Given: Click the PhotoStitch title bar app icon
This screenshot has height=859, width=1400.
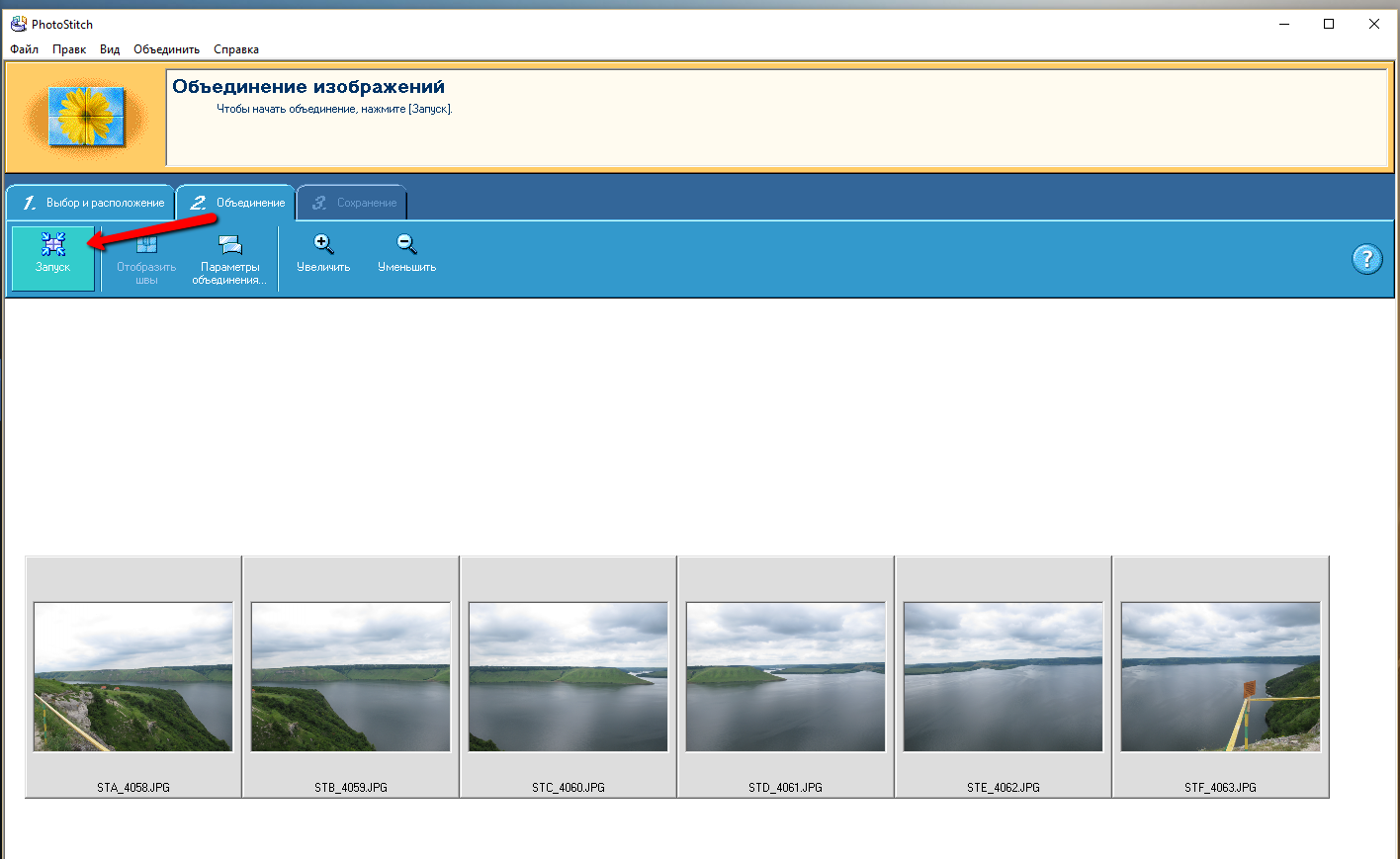Looking at the screenshot, I should [x=18, y=24].
